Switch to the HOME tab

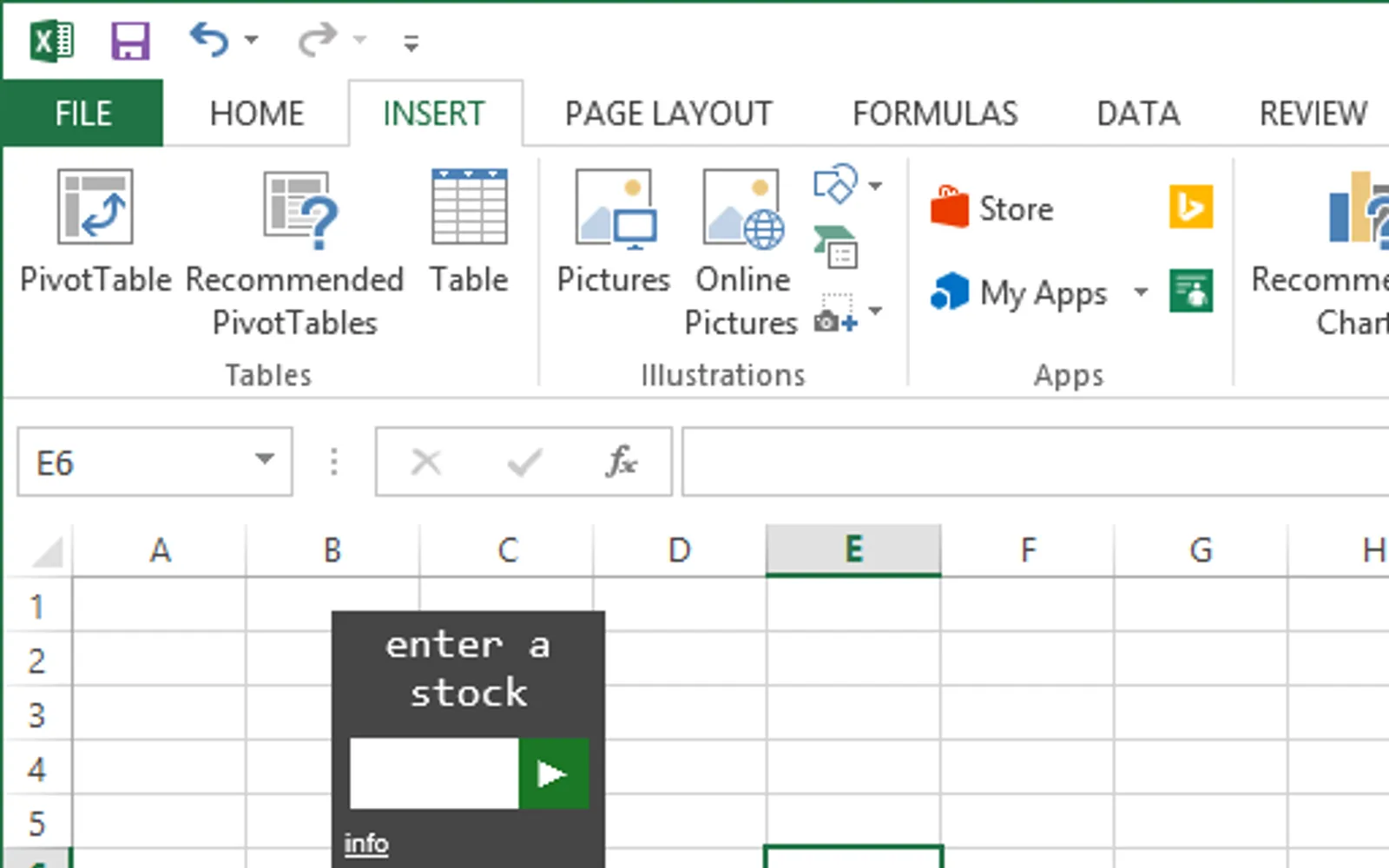coord(257,113)
